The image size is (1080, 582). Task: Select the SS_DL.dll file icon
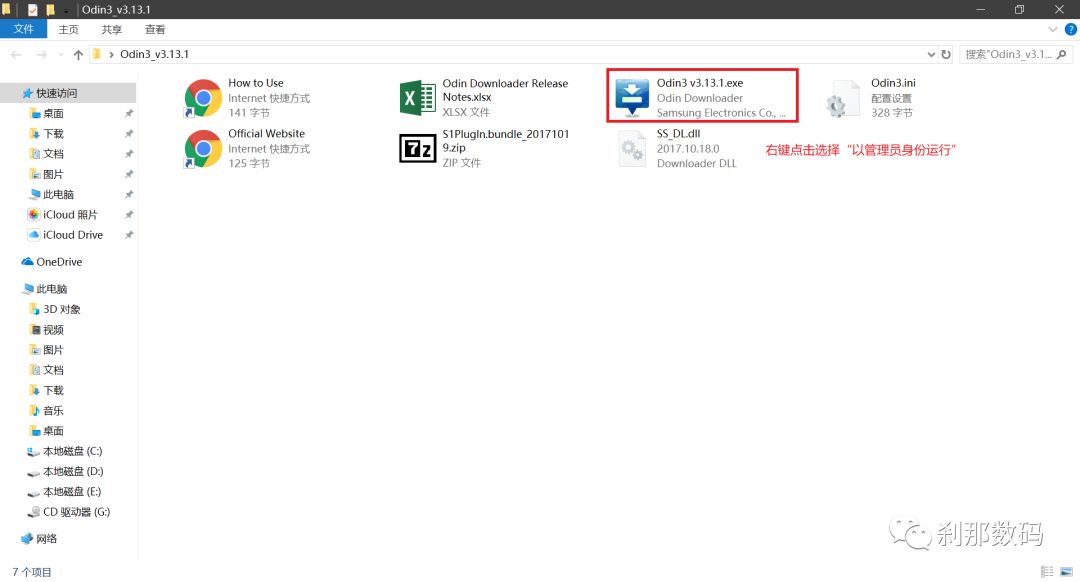click(632, 148)
